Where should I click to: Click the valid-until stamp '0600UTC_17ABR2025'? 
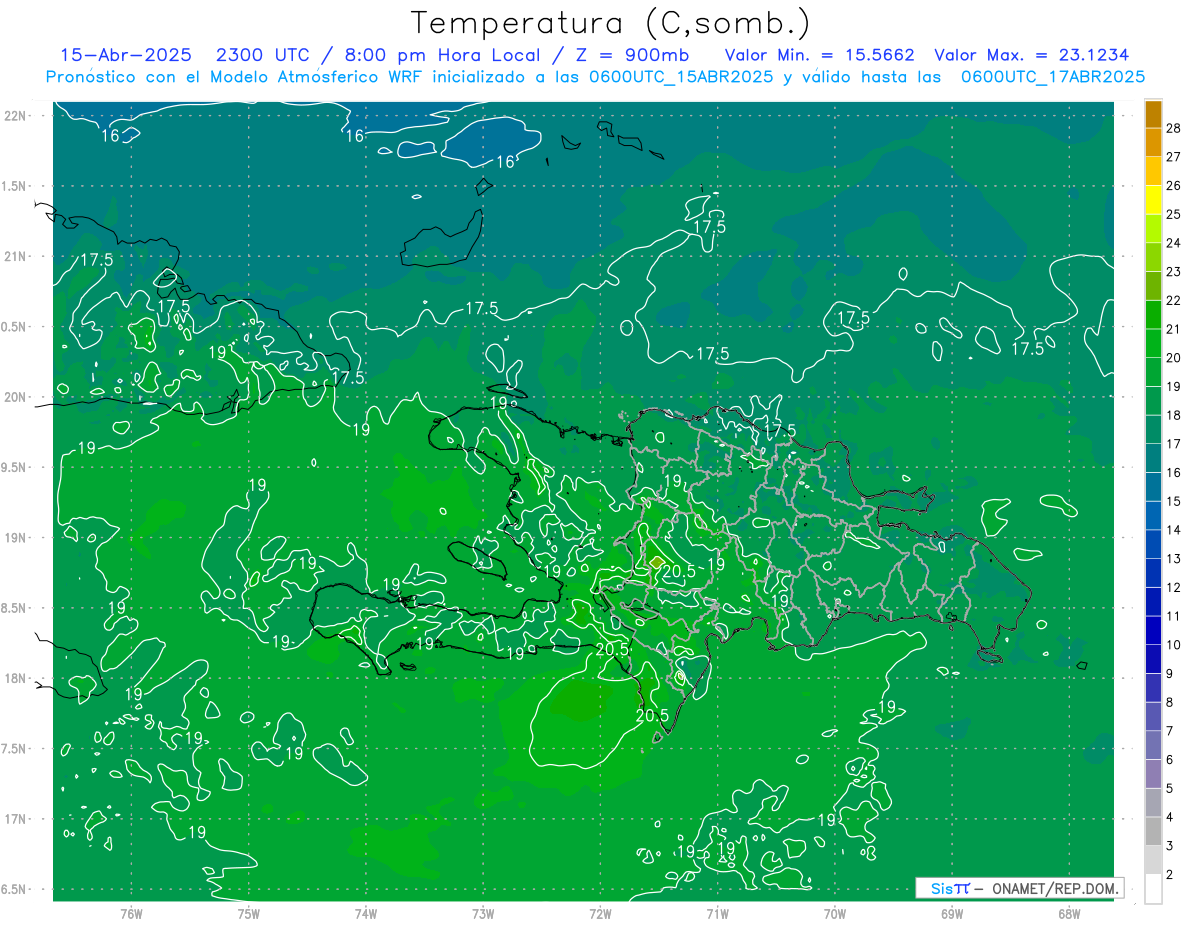(x=1052, y=77)
